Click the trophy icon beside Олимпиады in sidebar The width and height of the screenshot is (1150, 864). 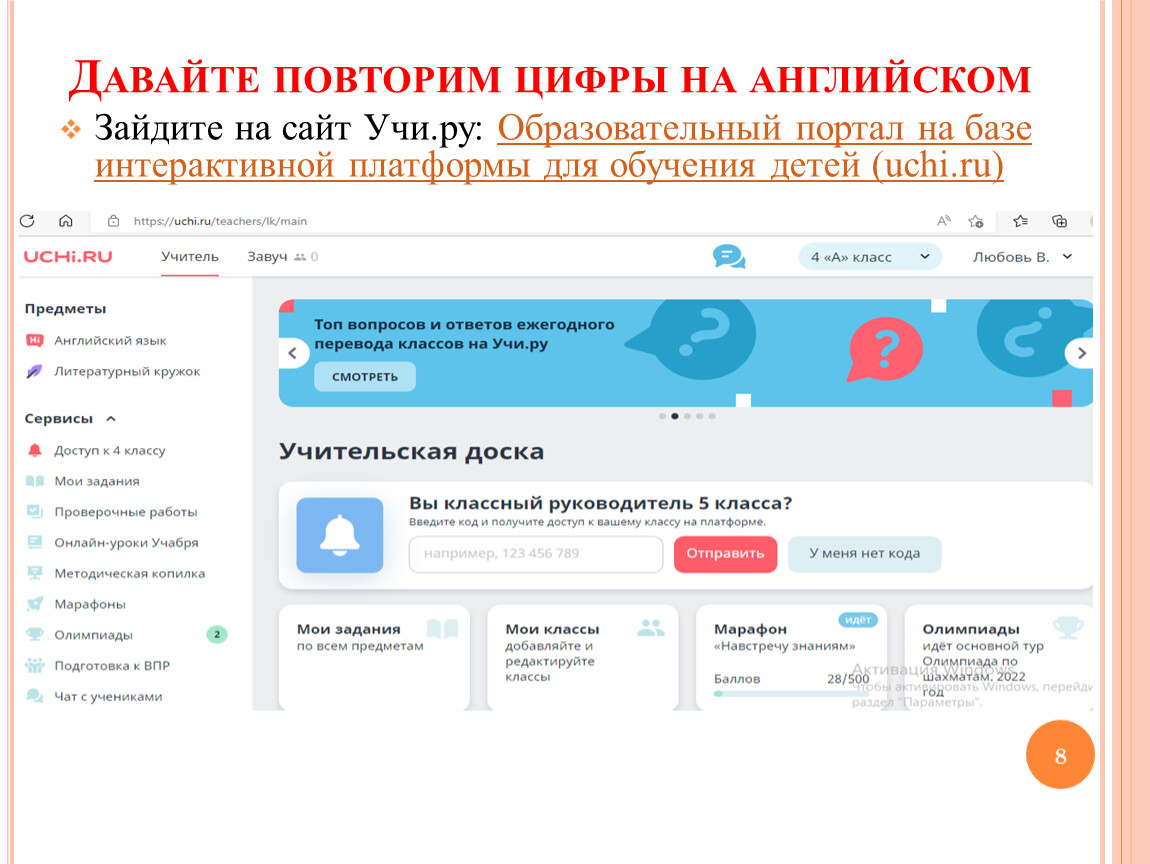coord(34,635)
